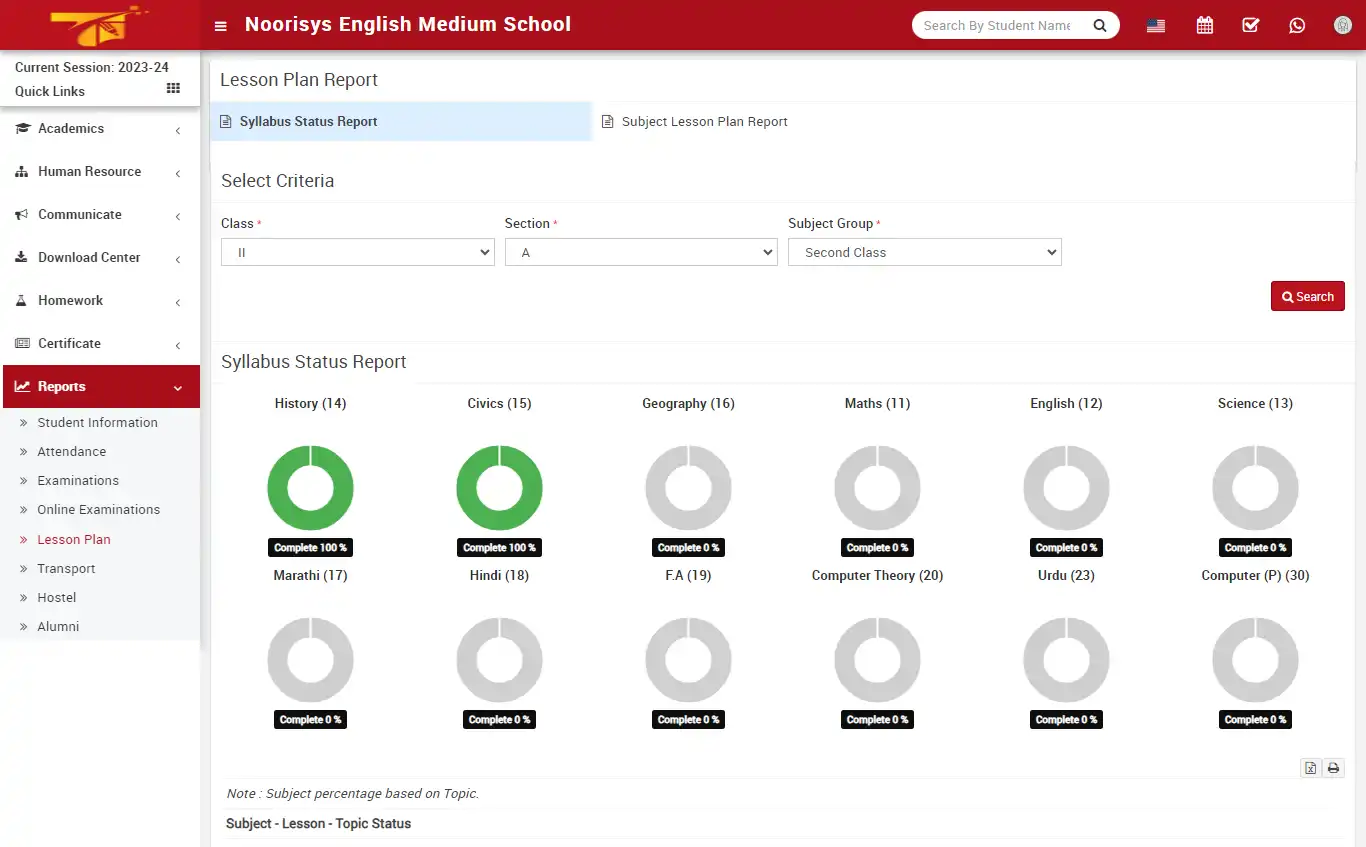This screenshot has height=847, width=1366.
Task: Open WhatsApp messaging icon in header
Action: [x=1297, y=24]
